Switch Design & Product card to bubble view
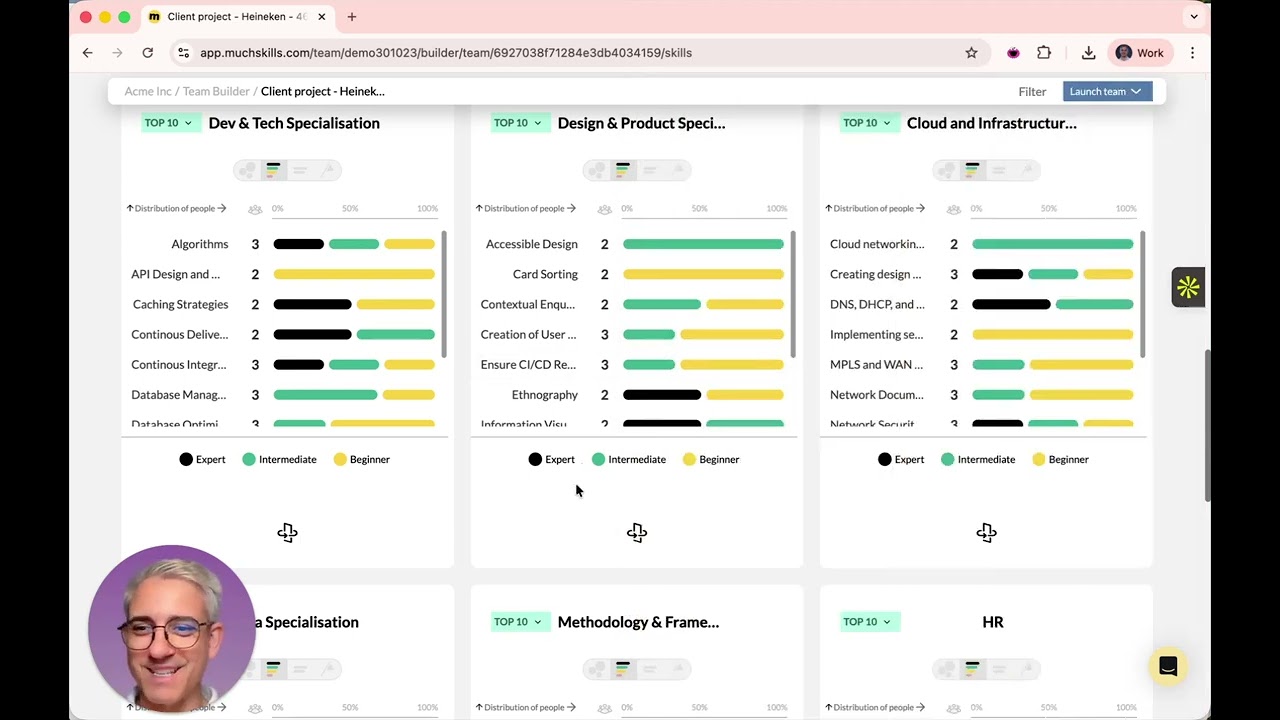This screenshot has height=720, width=1280. [x=597, y=170]
